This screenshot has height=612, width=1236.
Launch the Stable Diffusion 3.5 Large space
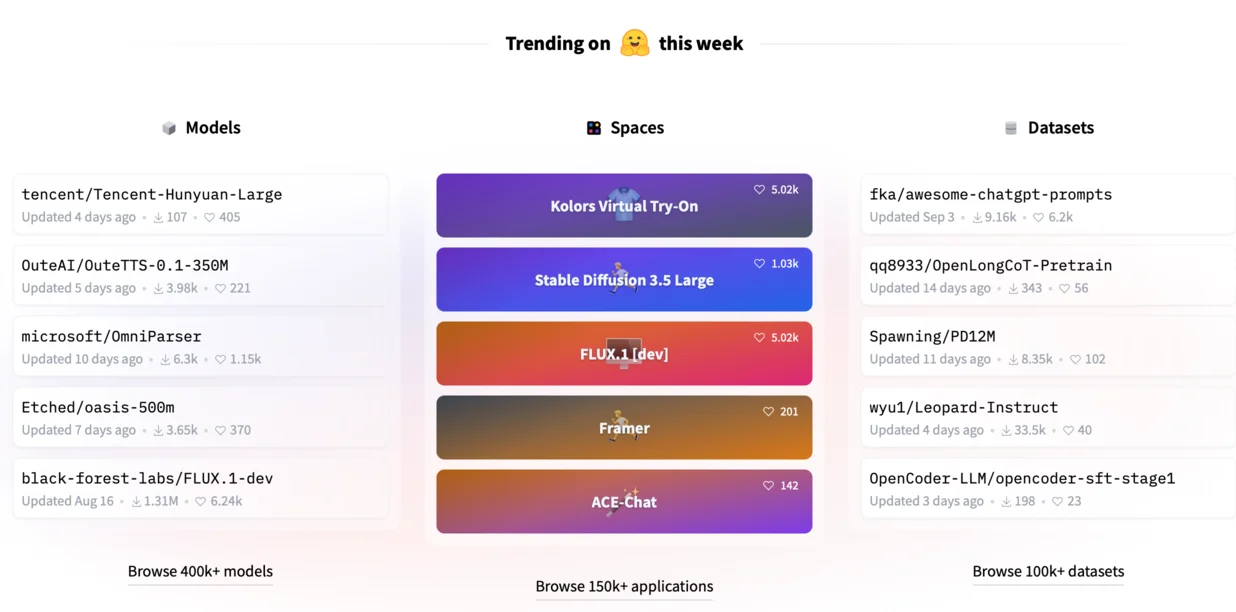coord(624,280)
